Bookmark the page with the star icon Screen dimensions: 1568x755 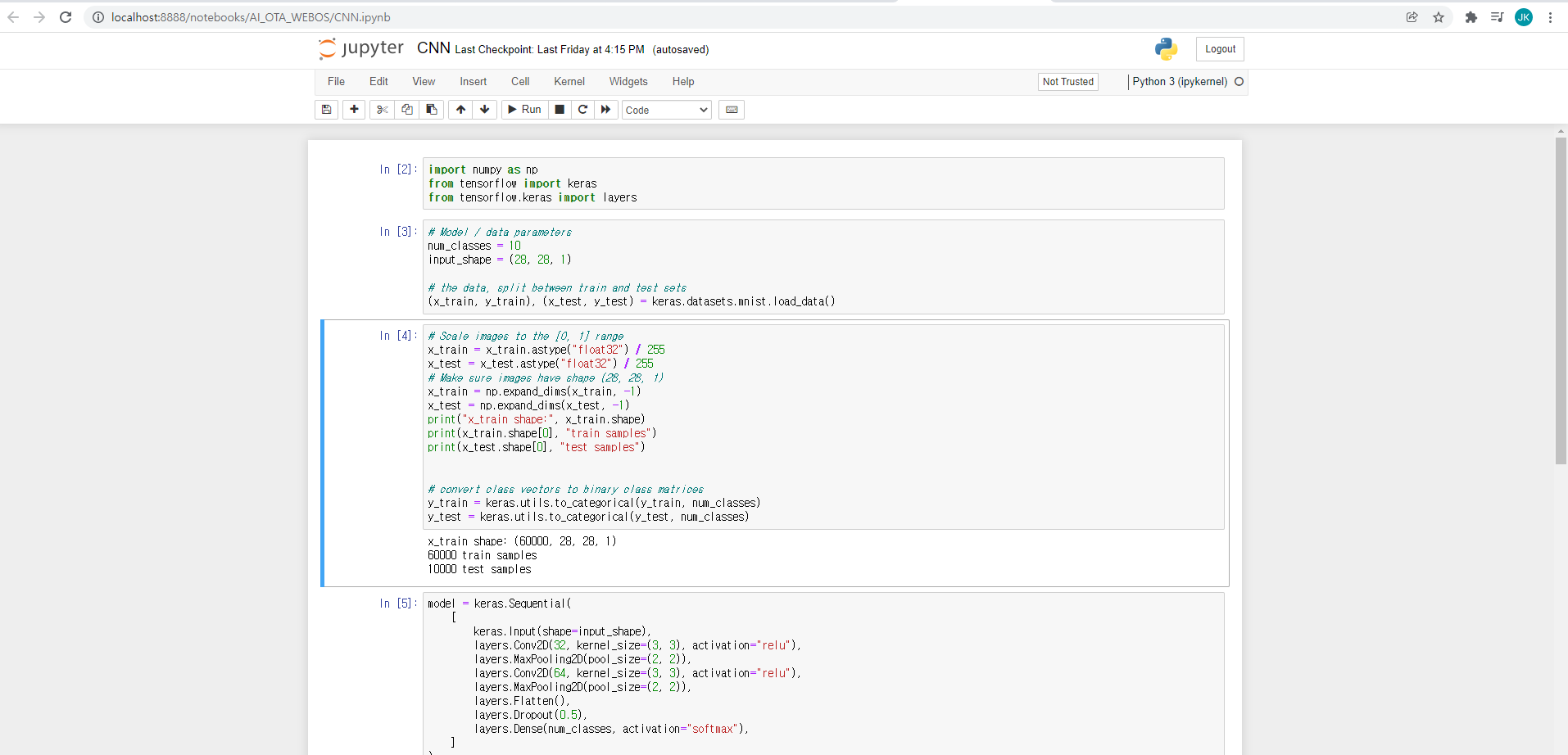(x=1439, y=16)
